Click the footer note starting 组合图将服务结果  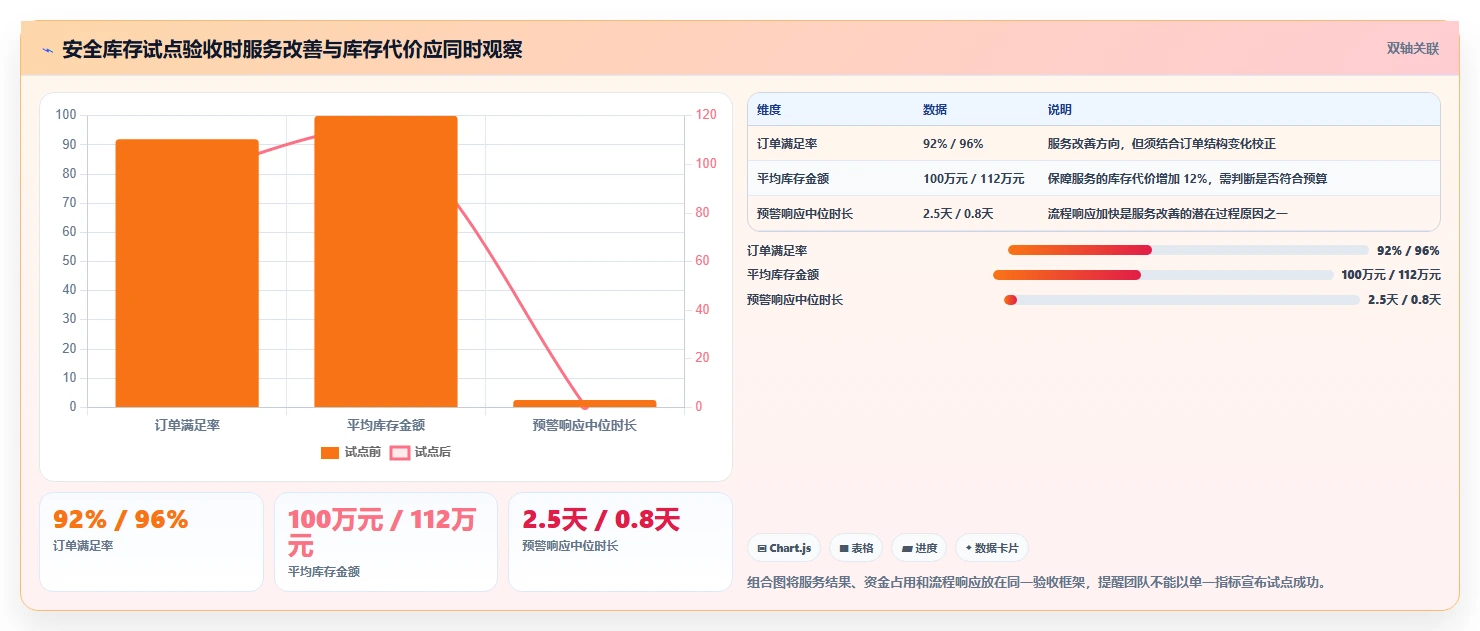tap(1037, 582)
